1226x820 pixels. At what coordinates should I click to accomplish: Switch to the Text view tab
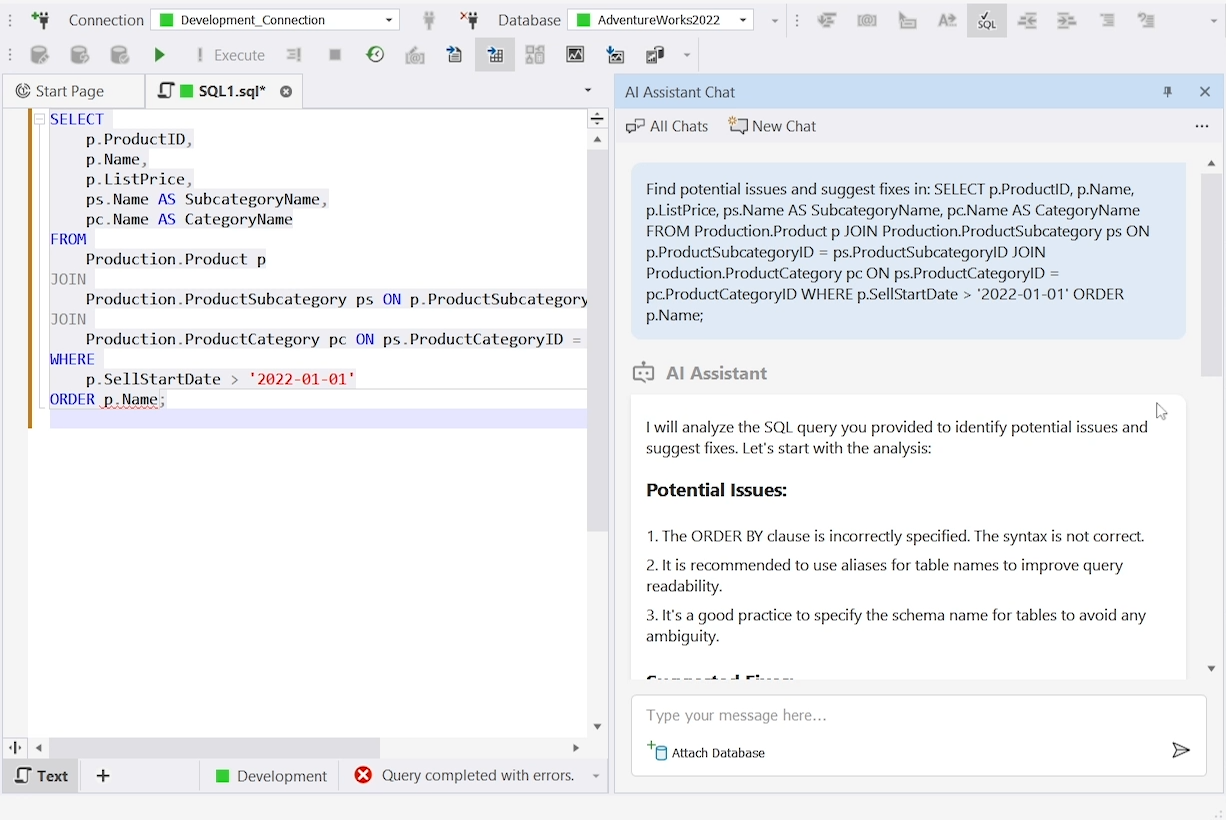click(42, 775)
